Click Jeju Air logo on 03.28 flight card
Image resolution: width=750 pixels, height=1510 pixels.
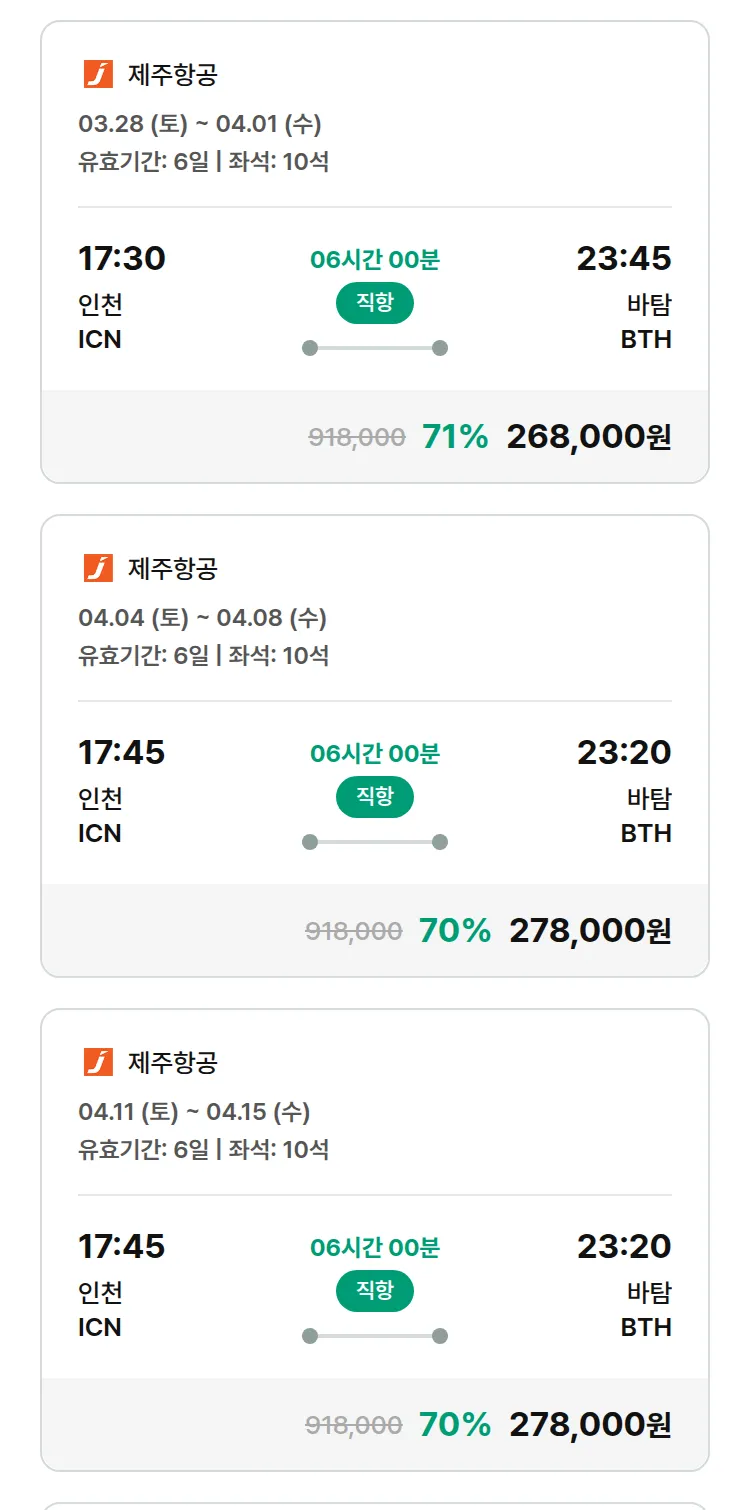click(98, 74)
